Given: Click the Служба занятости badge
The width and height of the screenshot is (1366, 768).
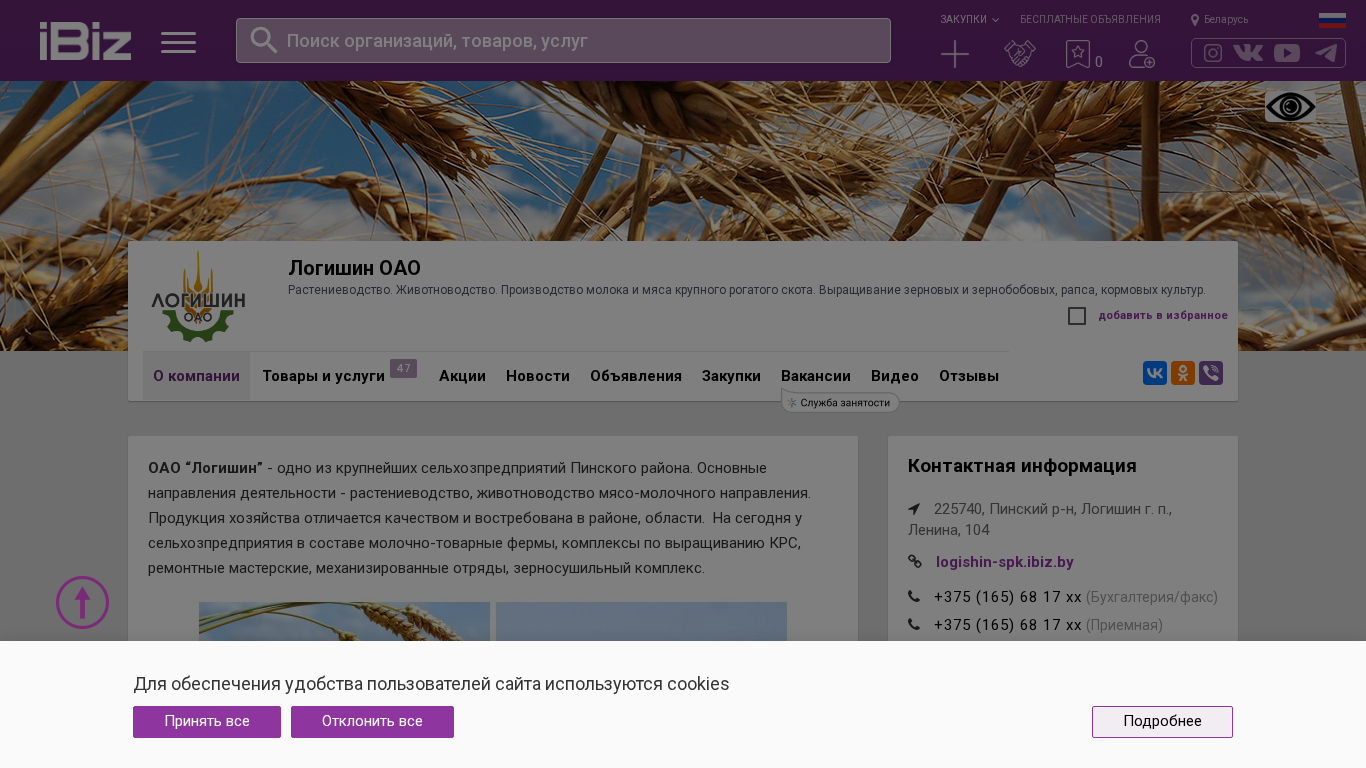Looking at the screenshot, I should [840, 402].
